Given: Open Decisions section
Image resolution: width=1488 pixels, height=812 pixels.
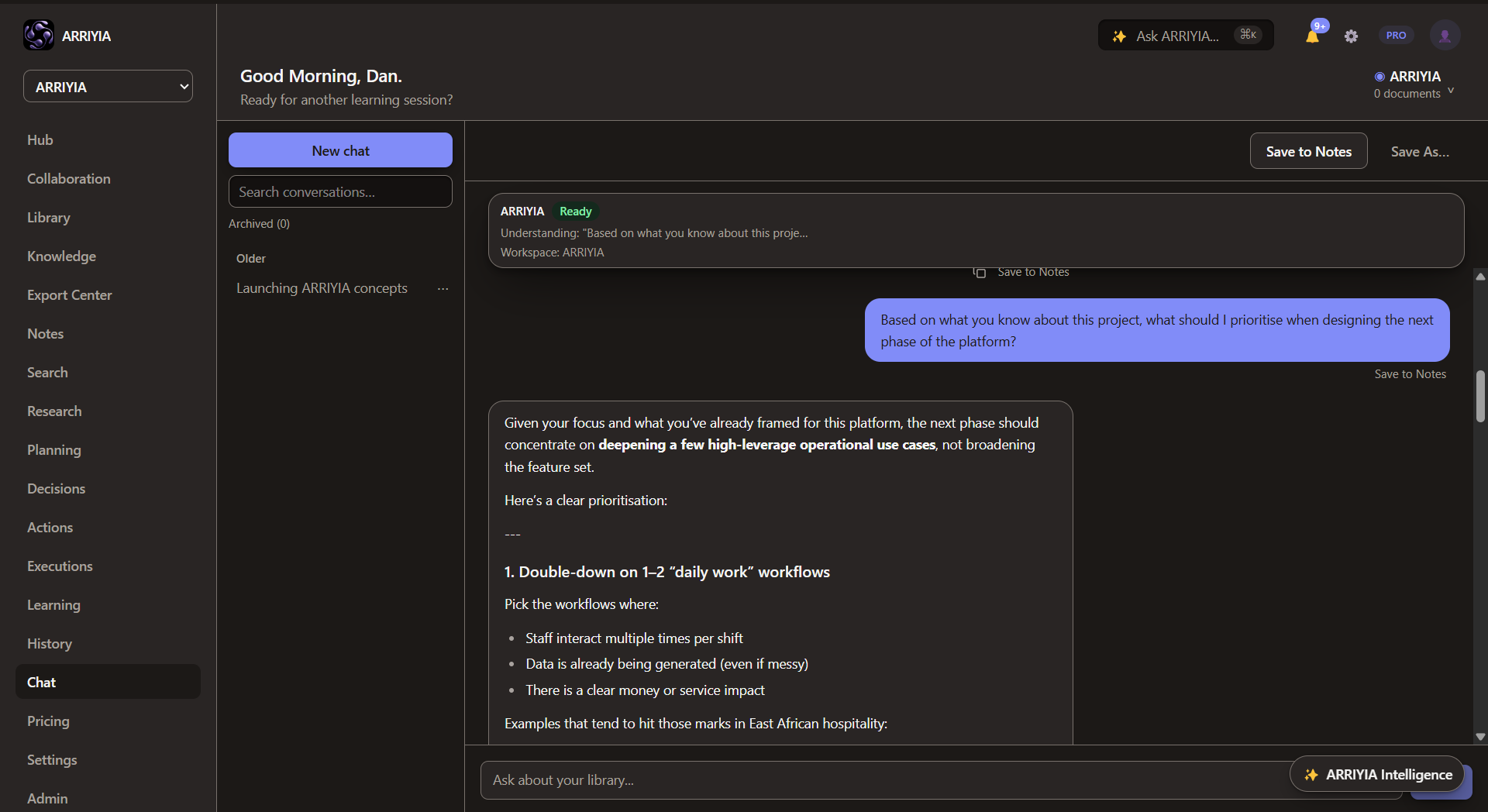Looking at the screenshot, I should [57, 489].
